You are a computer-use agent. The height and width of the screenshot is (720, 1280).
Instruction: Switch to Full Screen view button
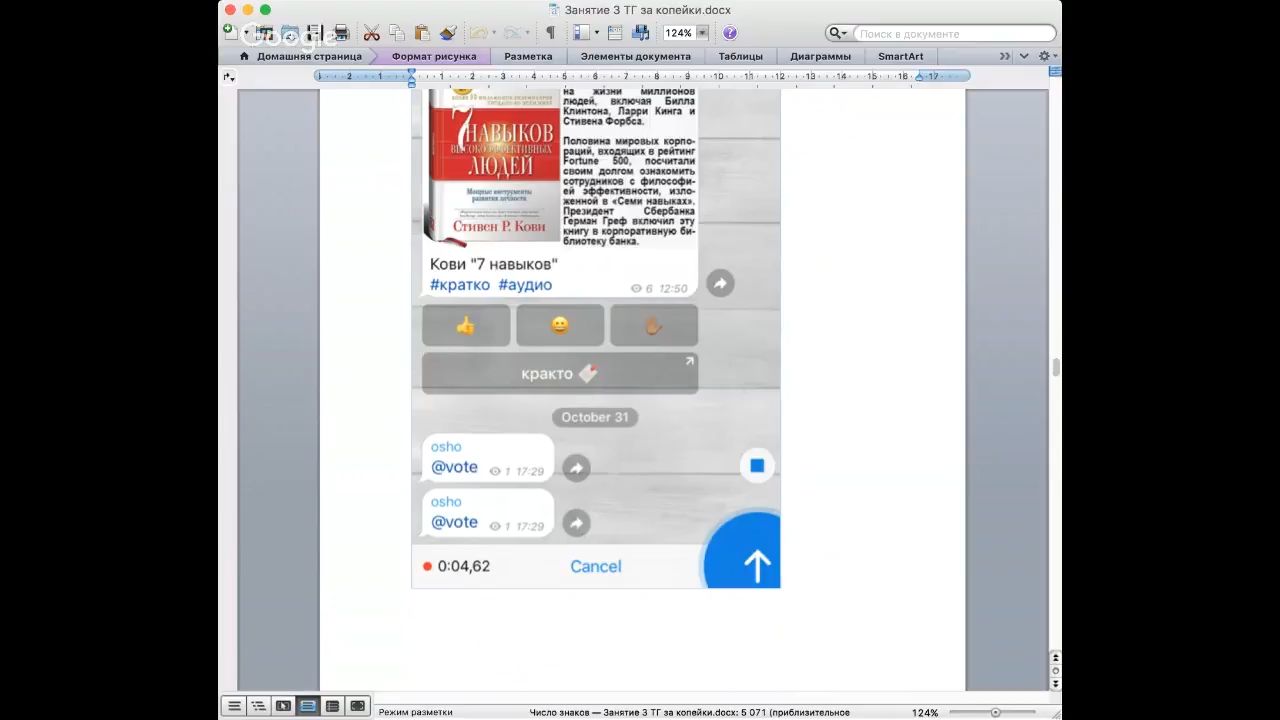point(357,706)
